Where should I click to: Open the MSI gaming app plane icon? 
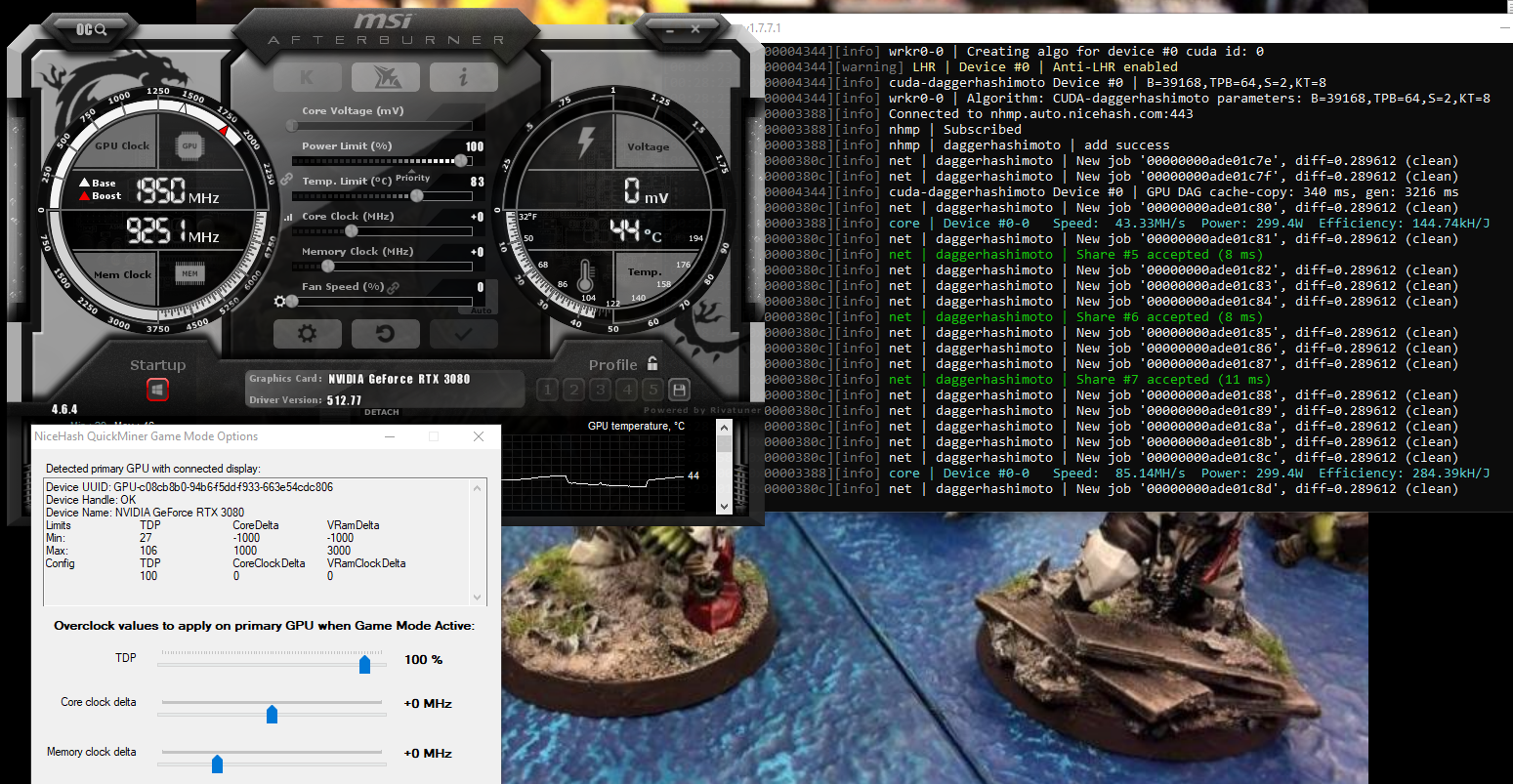coord(385,77)
